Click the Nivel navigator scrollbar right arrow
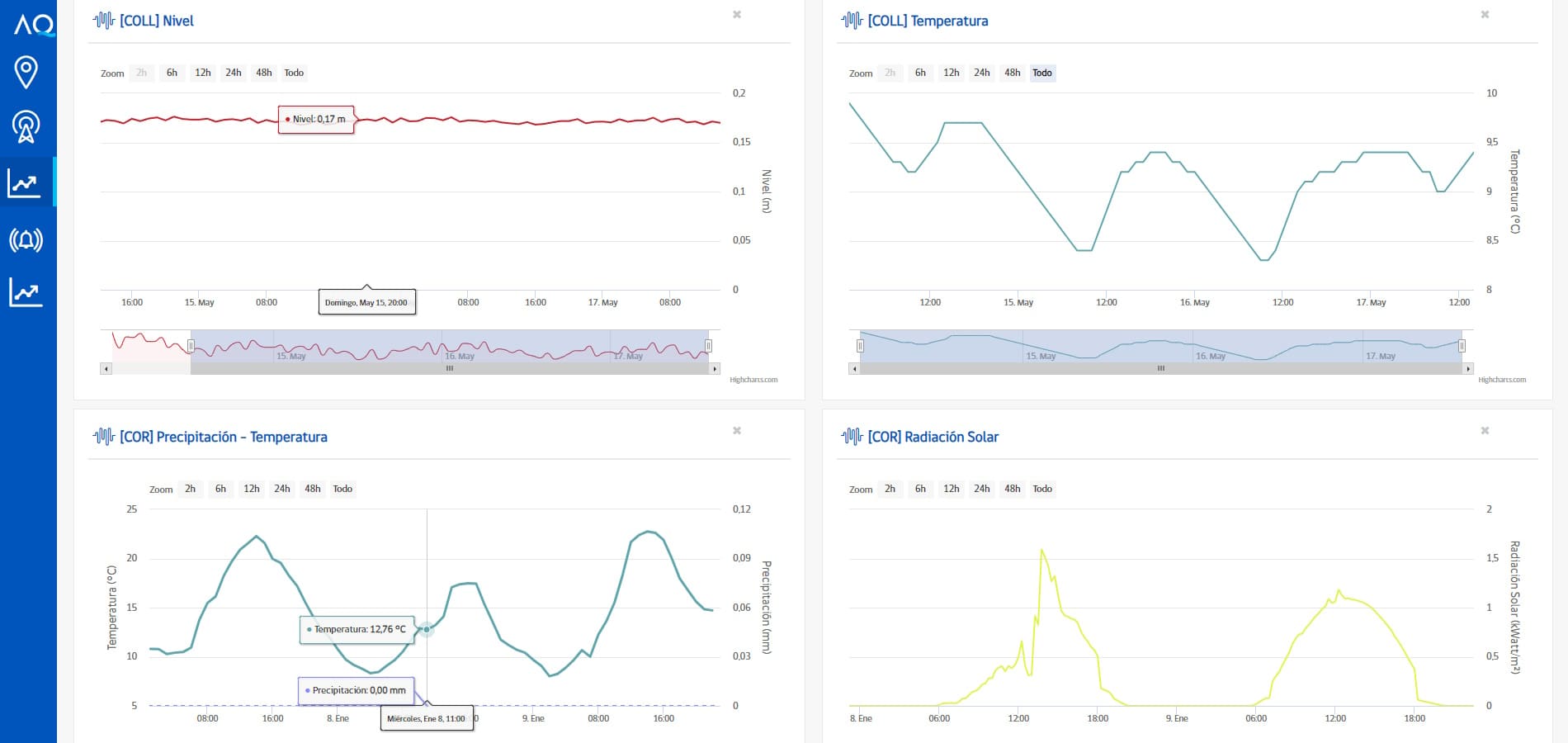 tap(715, 369)
